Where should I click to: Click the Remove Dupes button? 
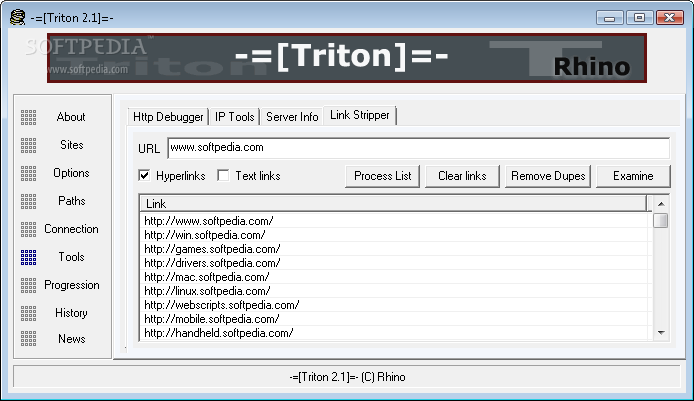[x=548, y=176]
